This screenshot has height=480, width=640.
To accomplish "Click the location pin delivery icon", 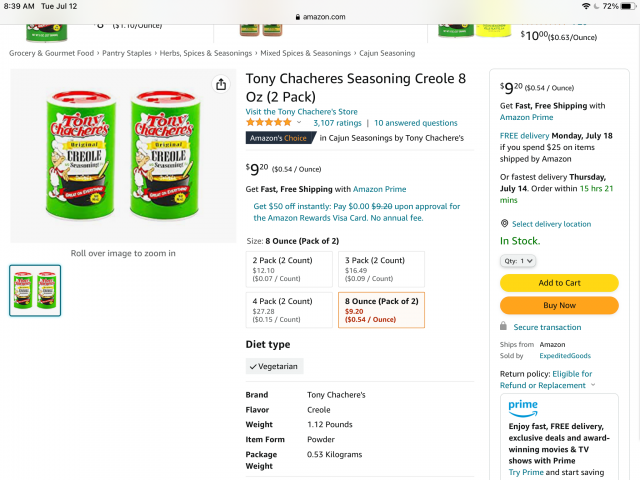I will click(504, 224).
